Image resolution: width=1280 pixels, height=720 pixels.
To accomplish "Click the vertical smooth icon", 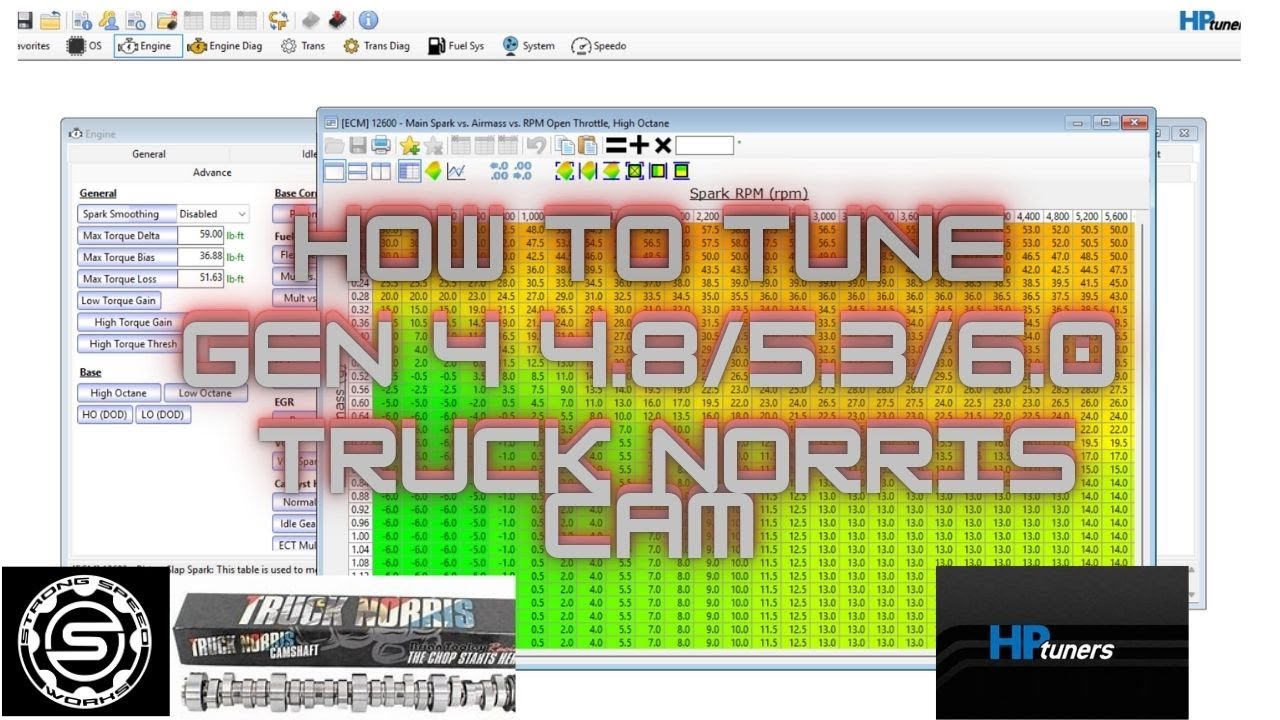I will click(x=680, y=171).
